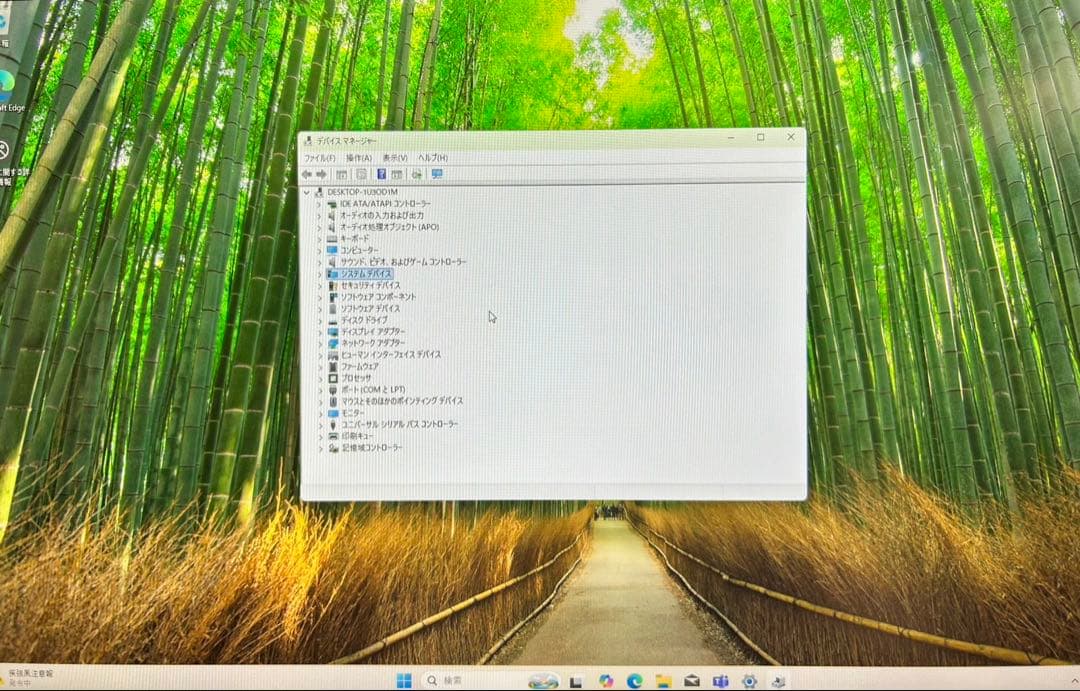Click the Windows Start button
The image size is (1080, 691).
point(404,681)
